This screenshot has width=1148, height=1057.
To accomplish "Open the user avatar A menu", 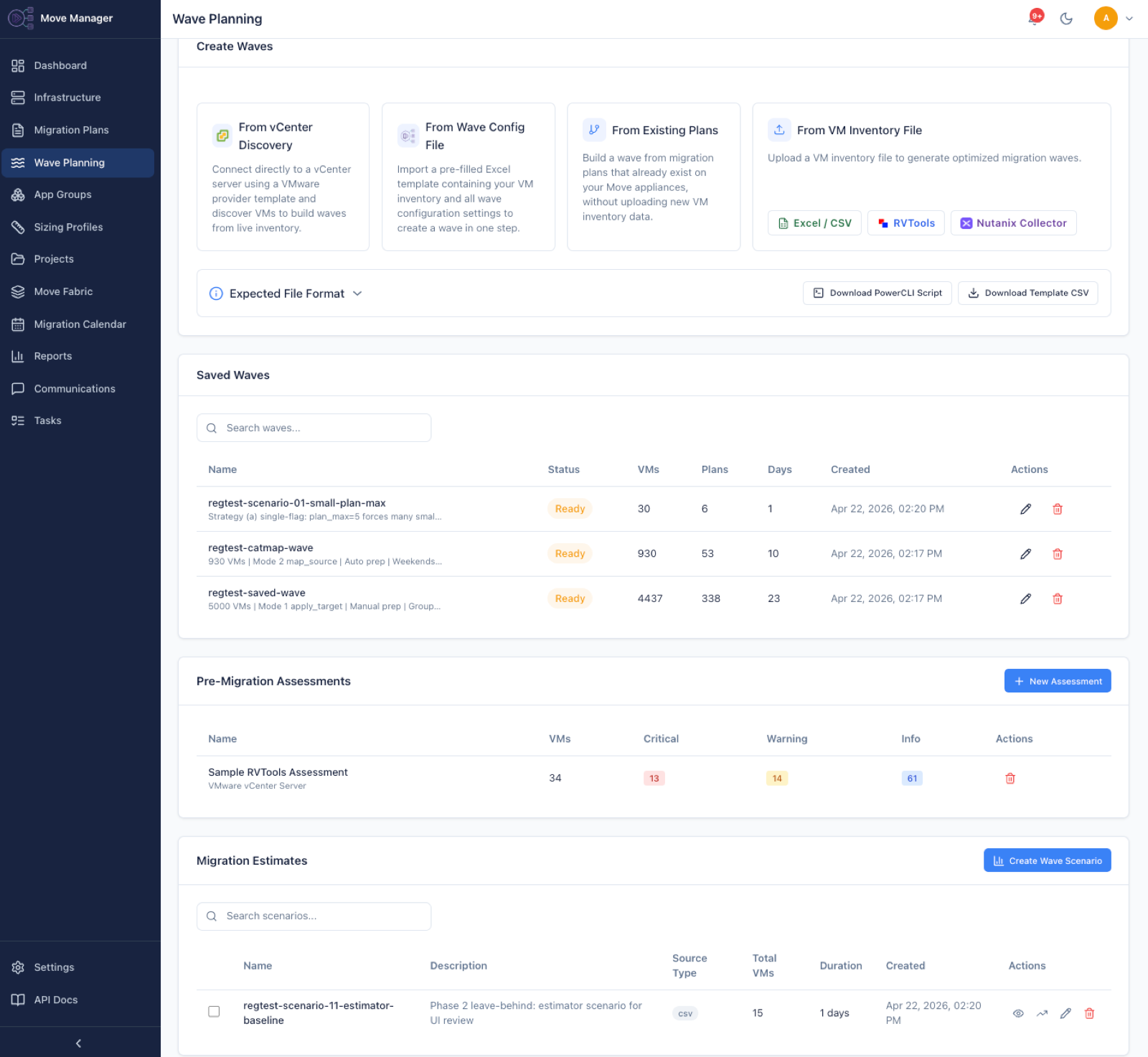I will [x=1106, y=18].
